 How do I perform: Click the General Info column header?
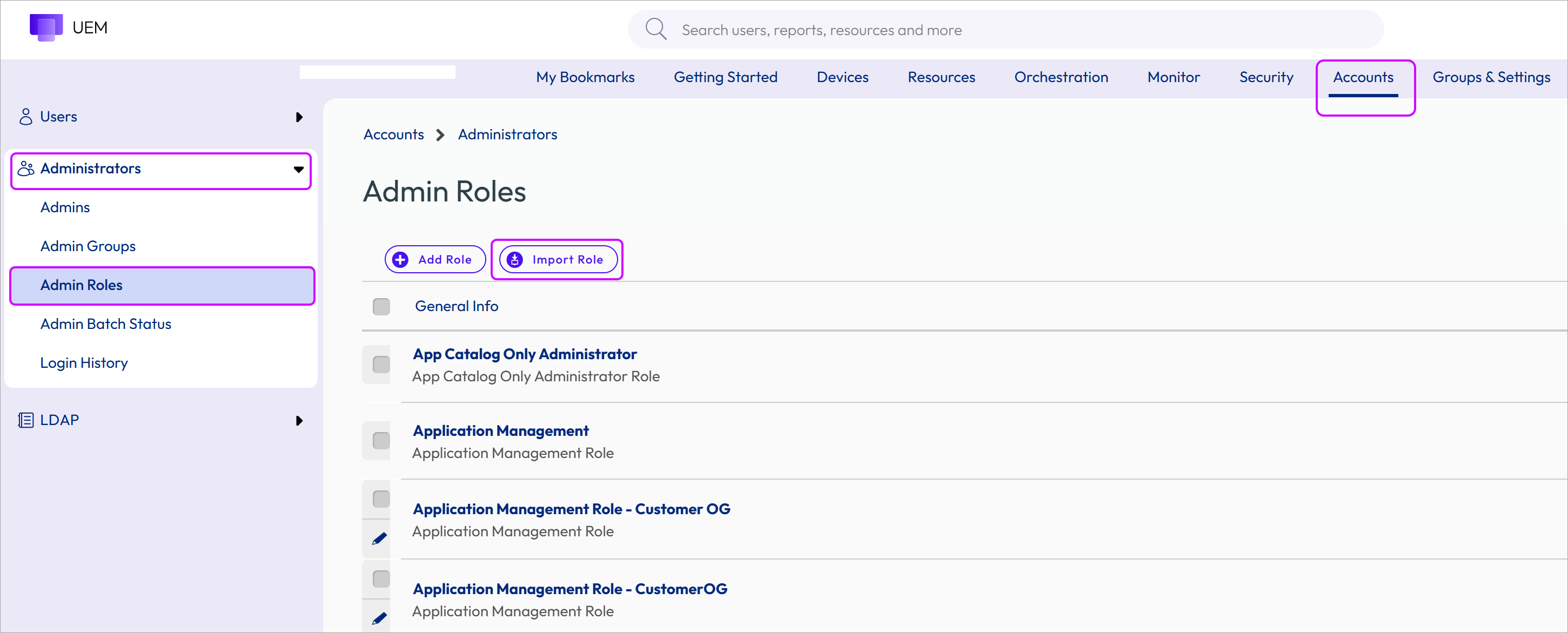pos(457,306)
